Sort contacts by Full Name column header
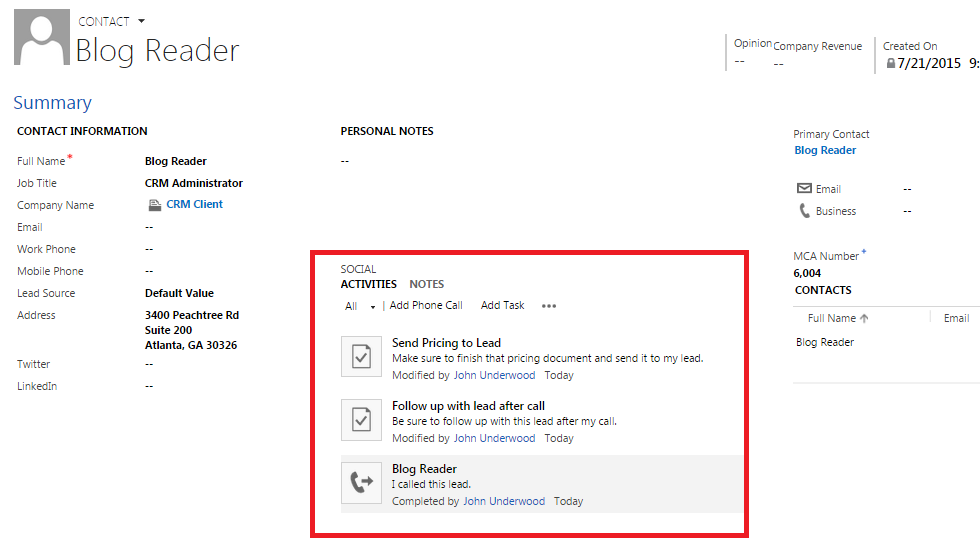This screenshot has width=980, height=547. pyautogui.click(x=837, y=318)
